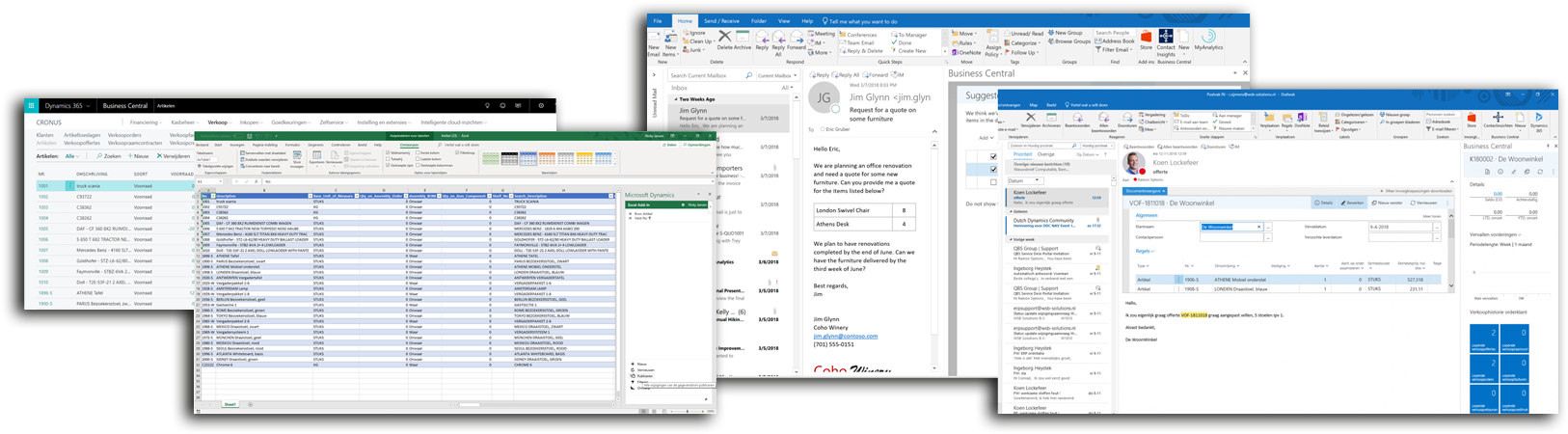Toggle Veldnamenrij checkbox in Excel table options

tap(388, 152)
